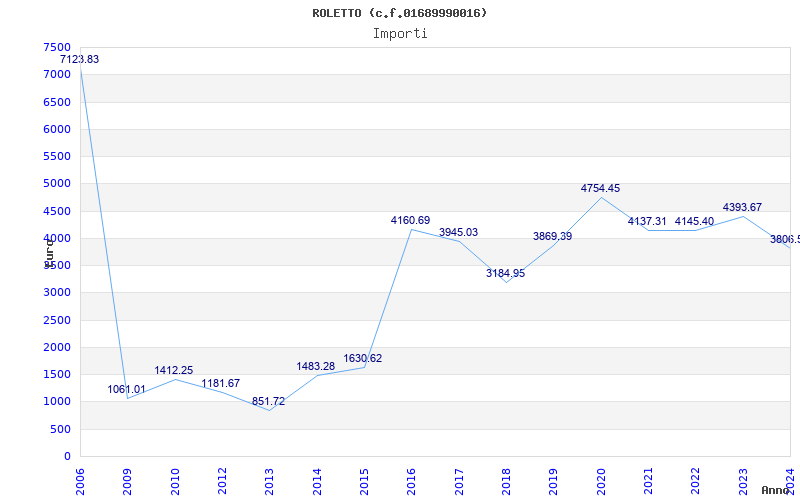800x500 pixels.
Task: Click the 1000 y-axis tick label
Action: (x=57, y=402)
